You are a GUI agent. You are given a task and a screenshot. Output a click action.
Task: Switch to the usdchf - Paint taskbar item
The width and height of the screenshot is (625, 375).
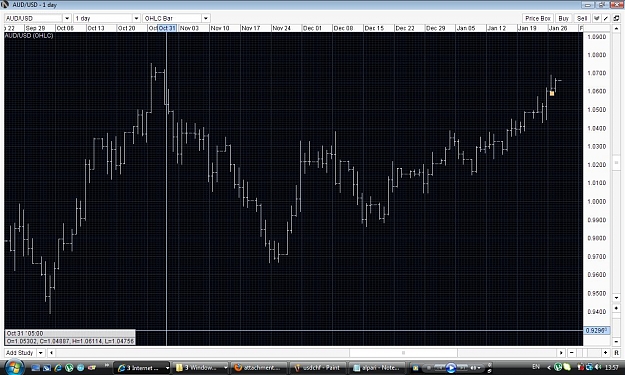click(318, 368)
